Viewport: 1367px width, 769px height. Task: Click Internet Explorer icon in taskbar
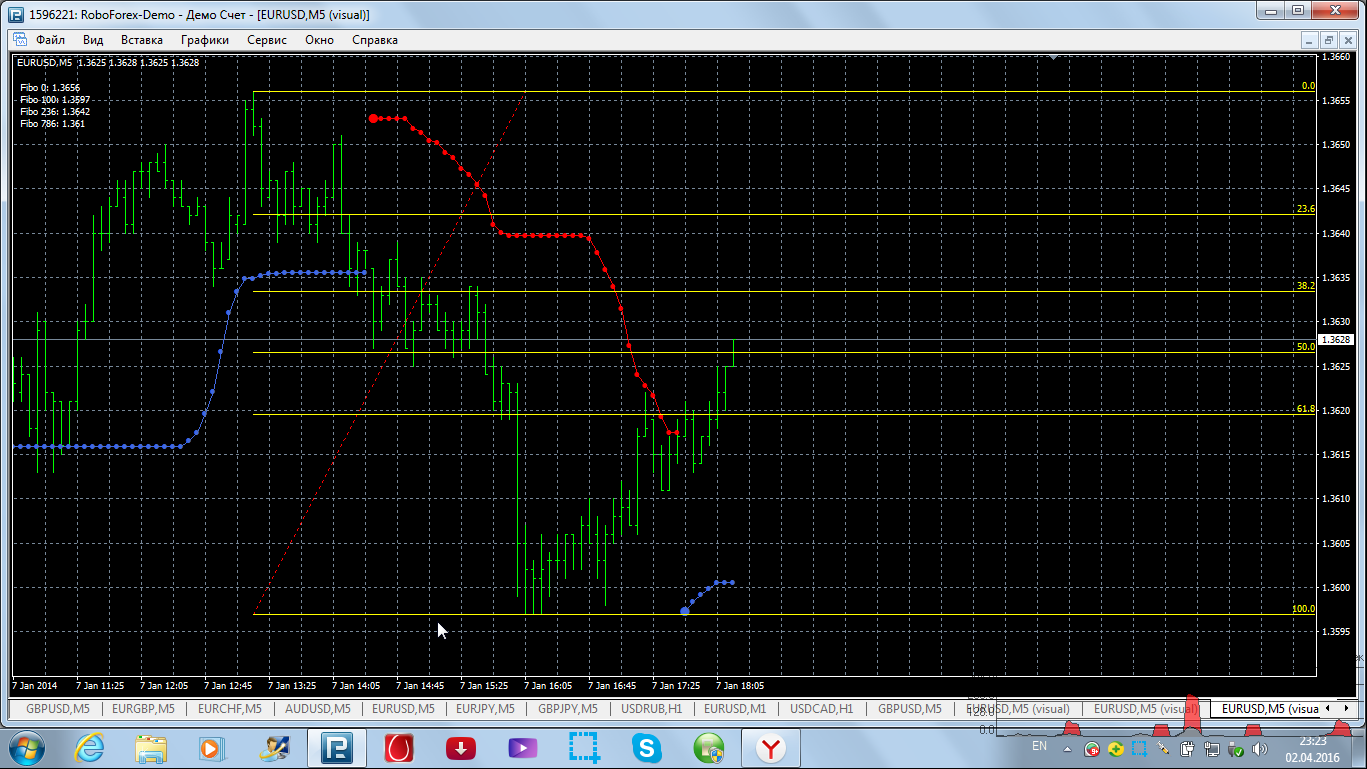coord(90,747)
